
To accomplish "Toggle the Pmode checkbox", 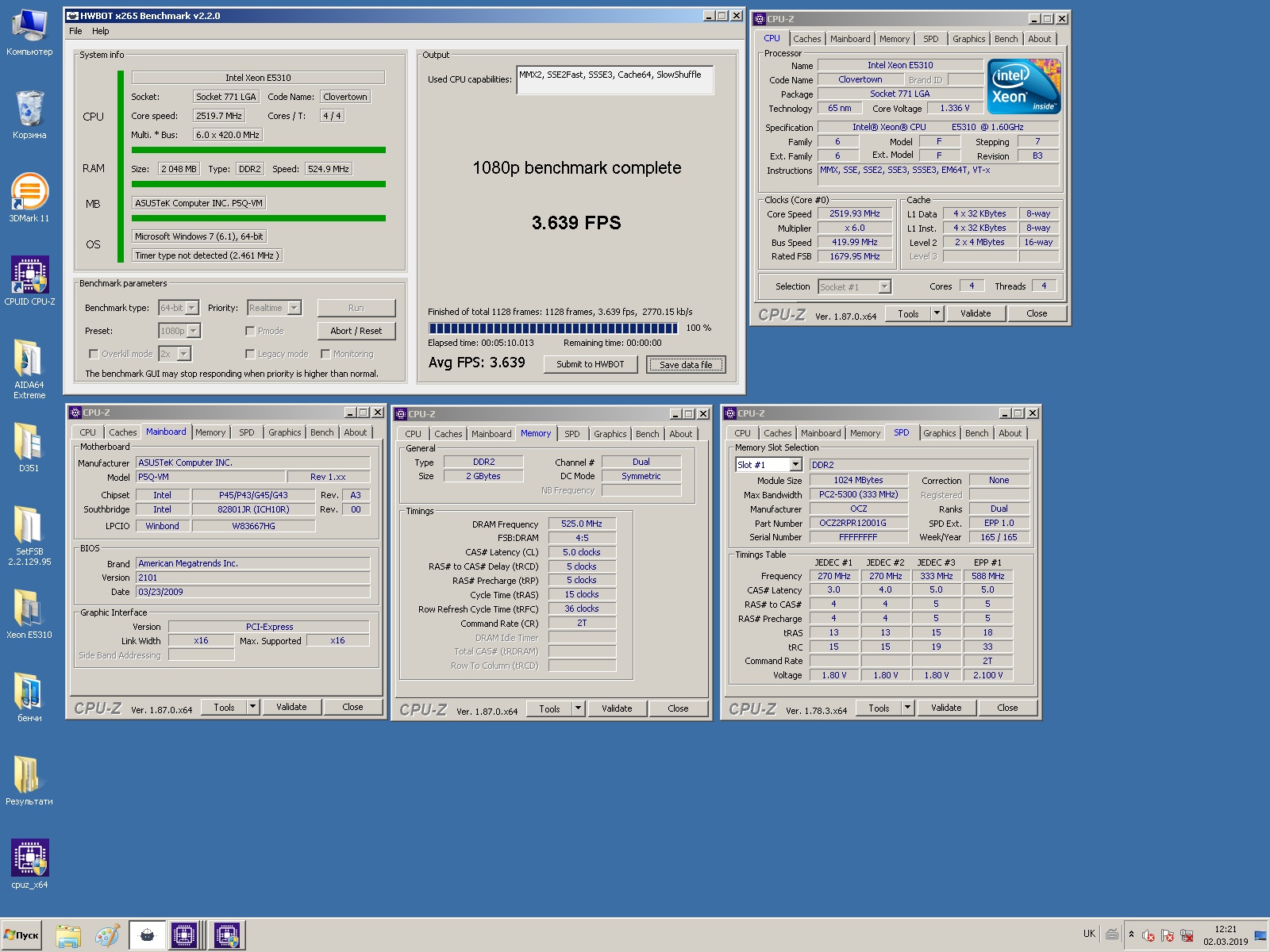I will tap(250, 331).
